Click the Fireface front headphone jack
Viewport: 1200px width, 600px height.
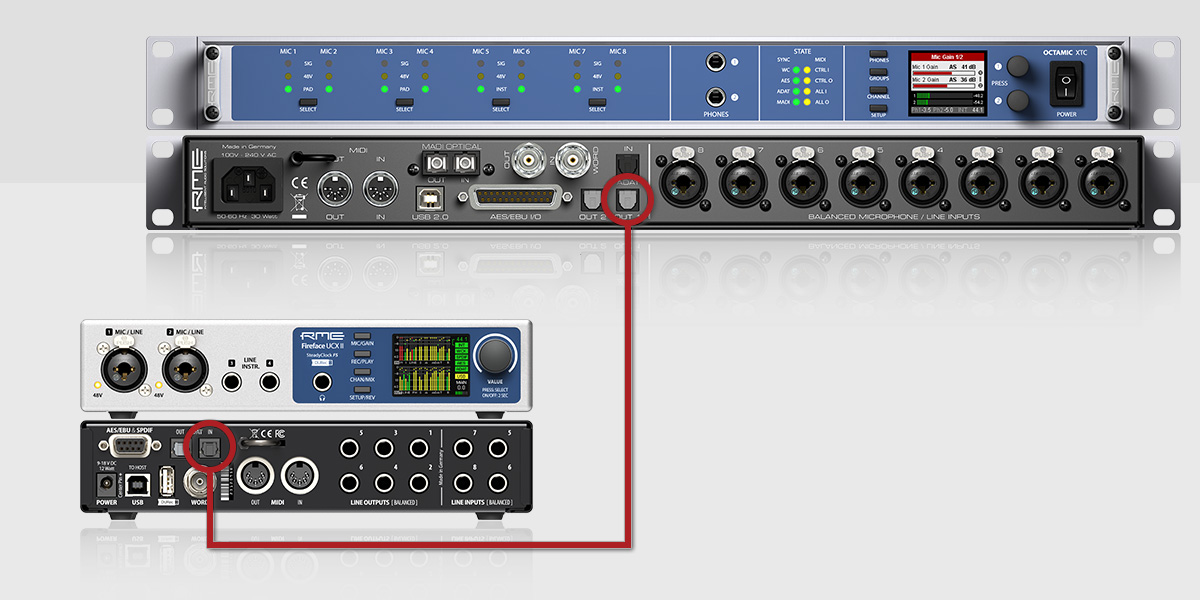[322, 383]
